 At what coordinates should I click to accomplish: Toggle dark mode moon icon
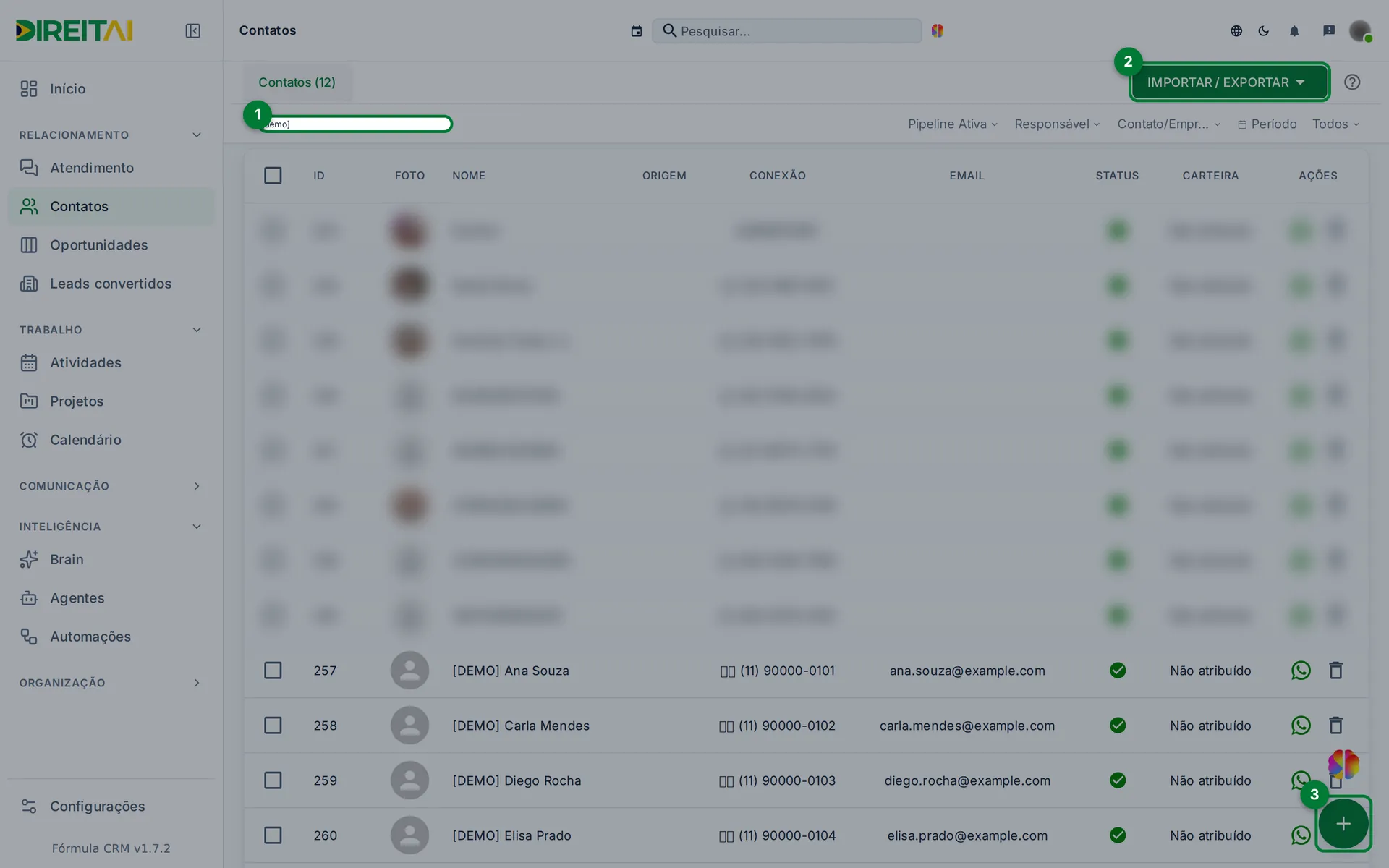coord(1264,30)
